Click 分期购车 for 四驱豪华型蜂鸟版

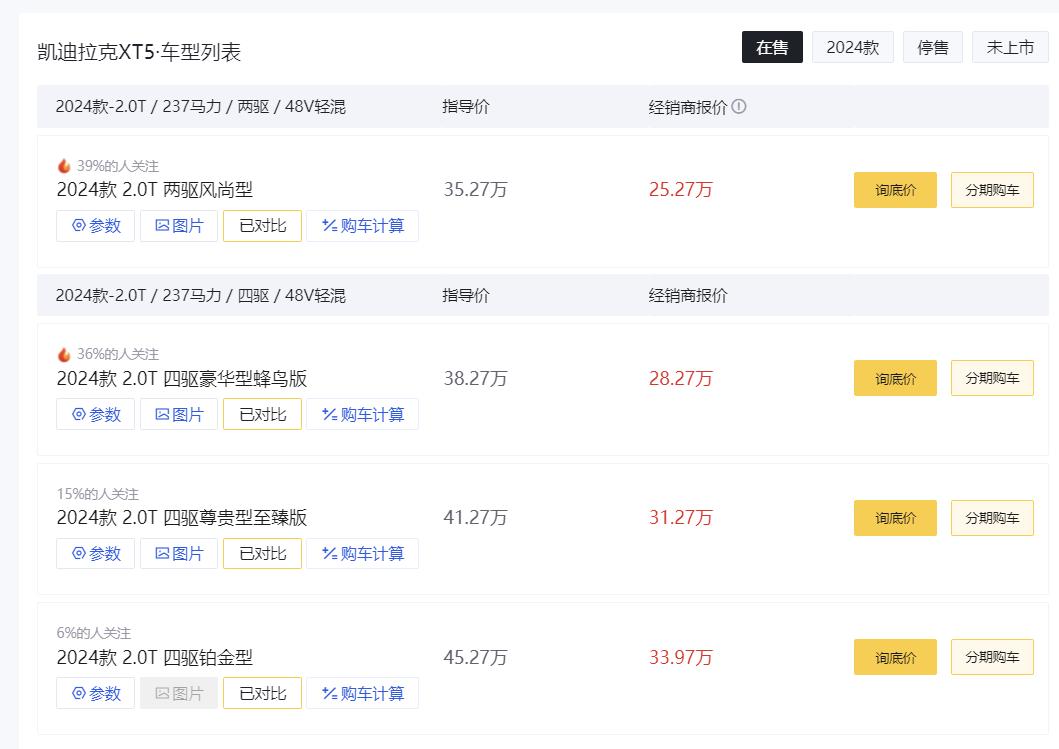tap(992, 378)
